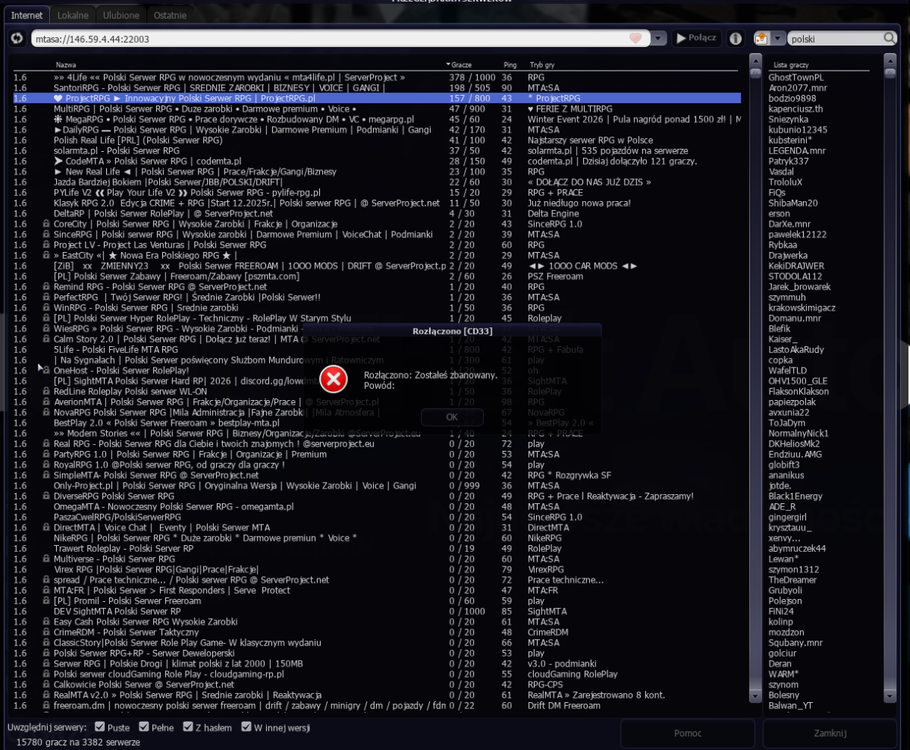Click the lock icon on DiverseRPG row
Viewport: 910px width, 750px height.
click(x=46, y=496)
